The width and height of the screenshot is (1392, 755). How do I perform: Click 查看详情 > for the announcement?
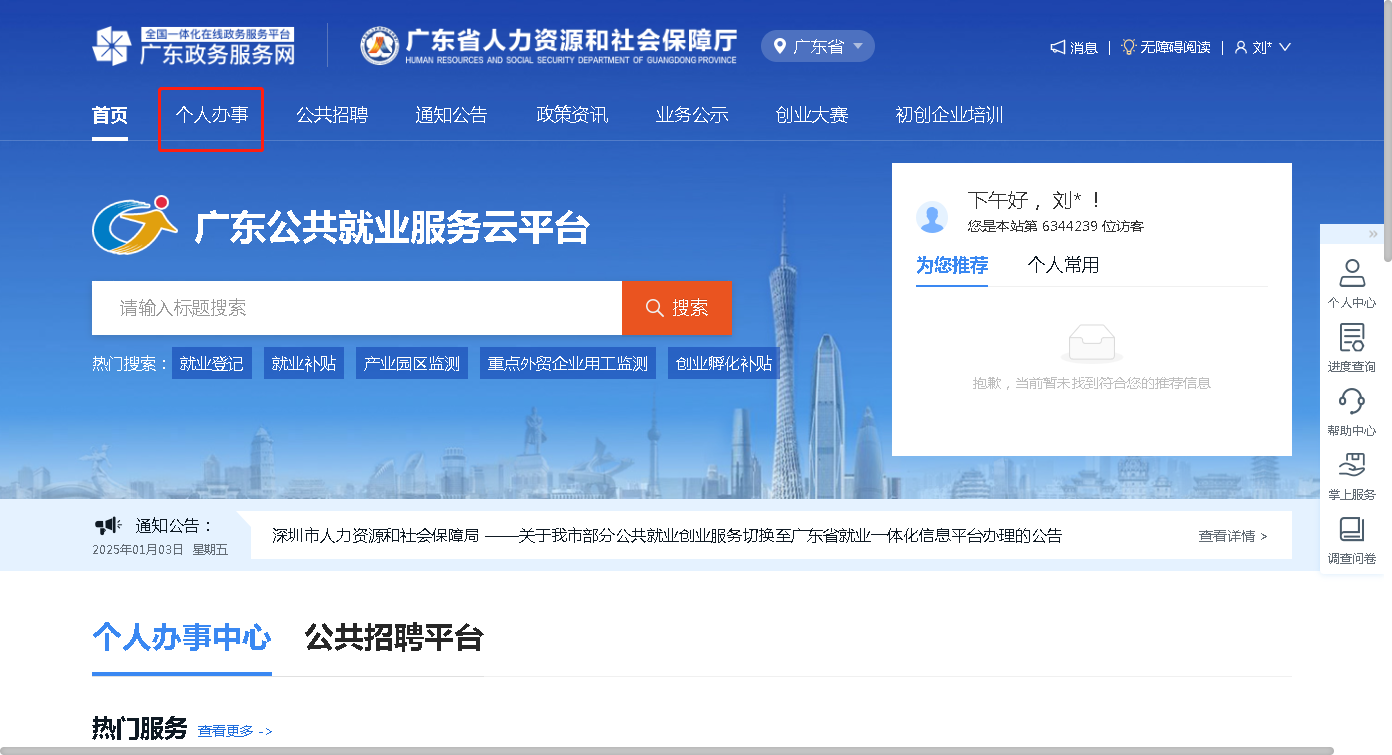(x=1233, y=536)
